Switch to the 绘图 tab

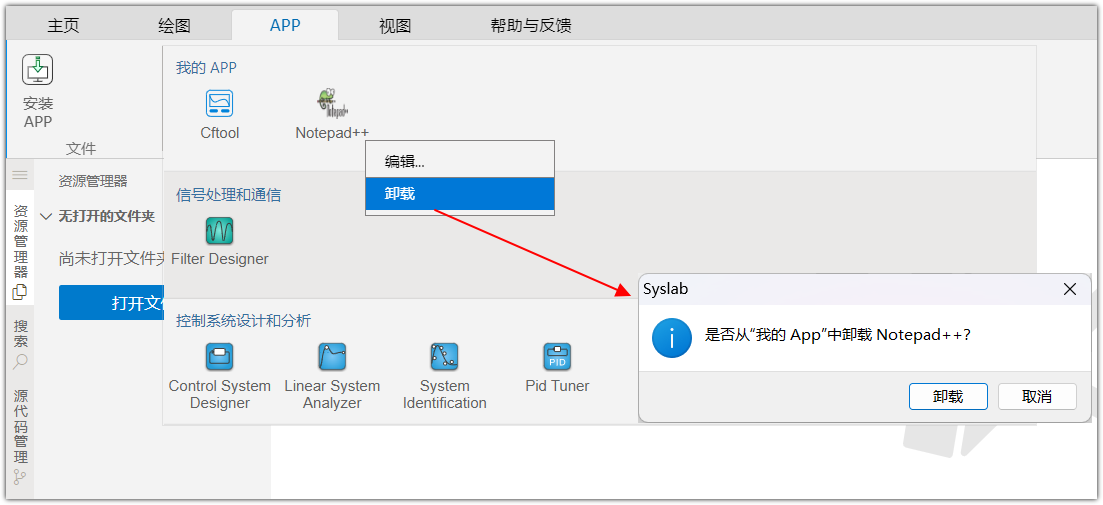click(x=174, y=26)
